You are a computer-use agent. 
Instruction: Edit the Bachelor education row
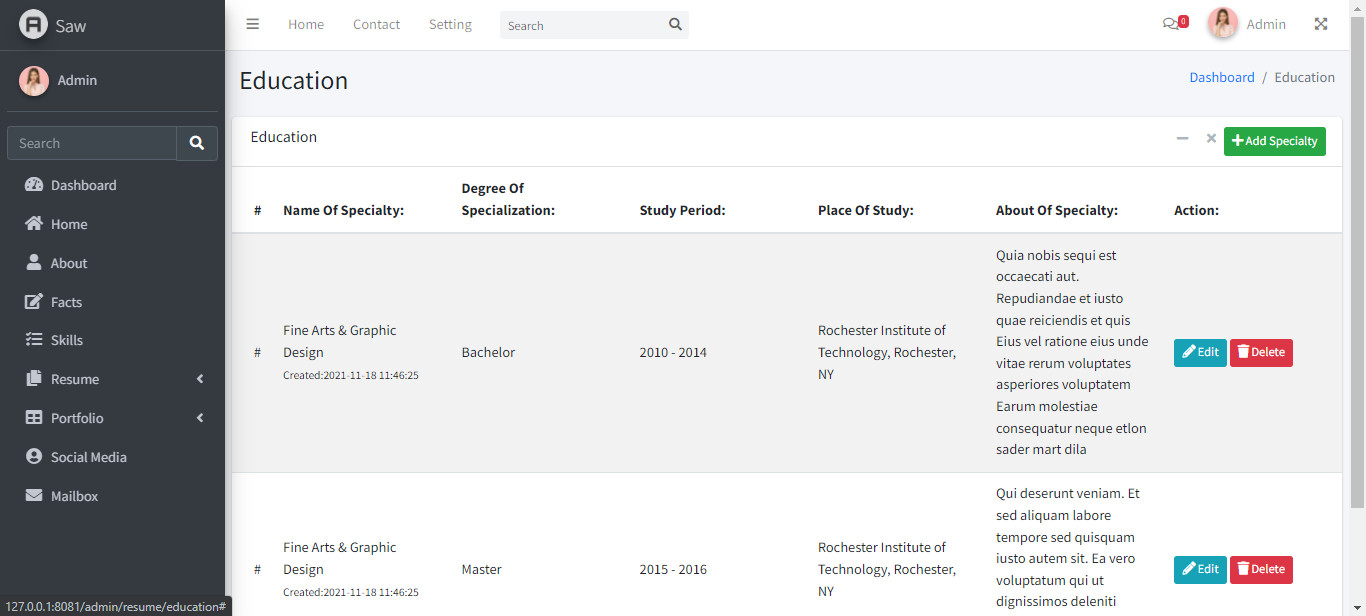click(1200, 353)
